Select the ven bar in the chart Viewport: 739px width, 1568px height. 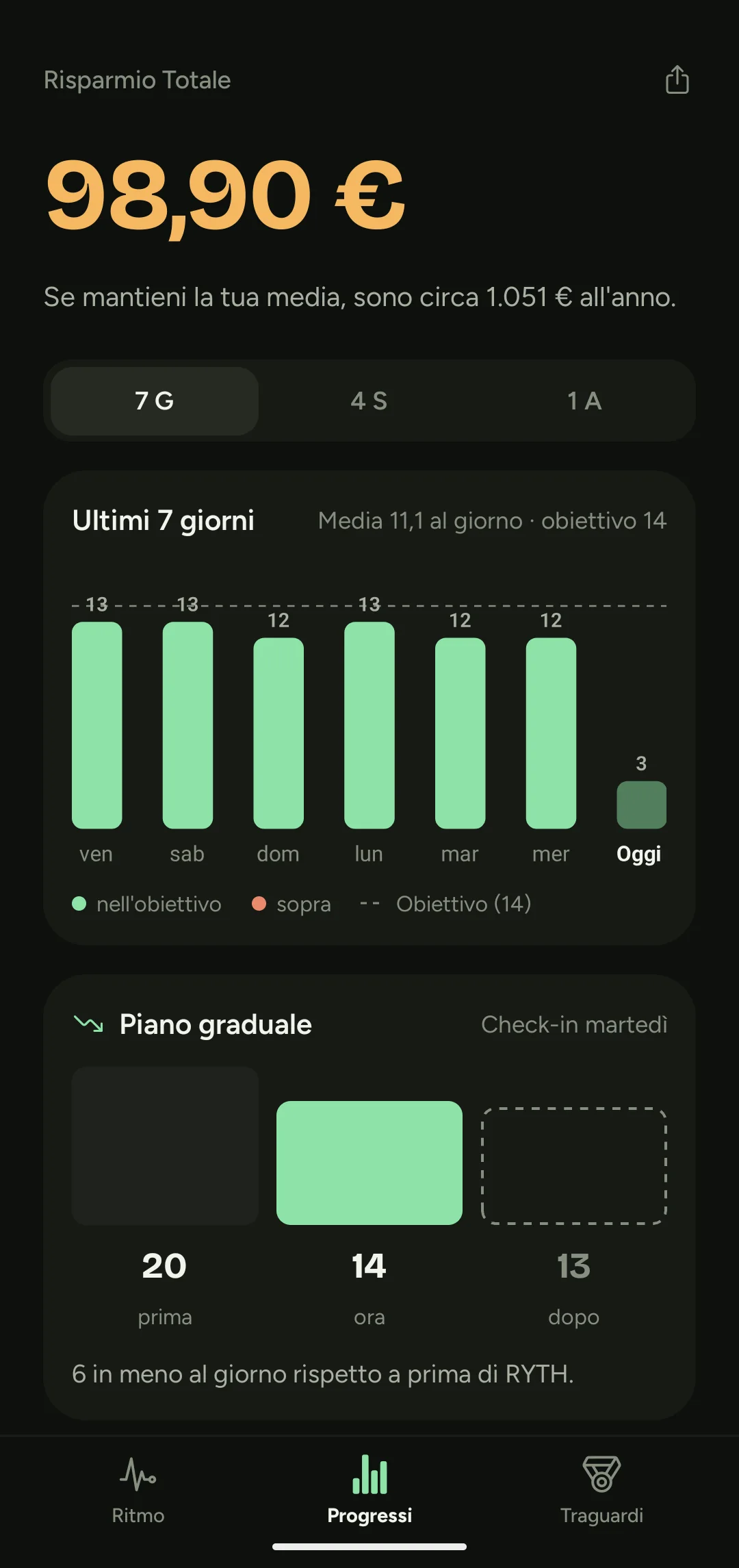97,725
